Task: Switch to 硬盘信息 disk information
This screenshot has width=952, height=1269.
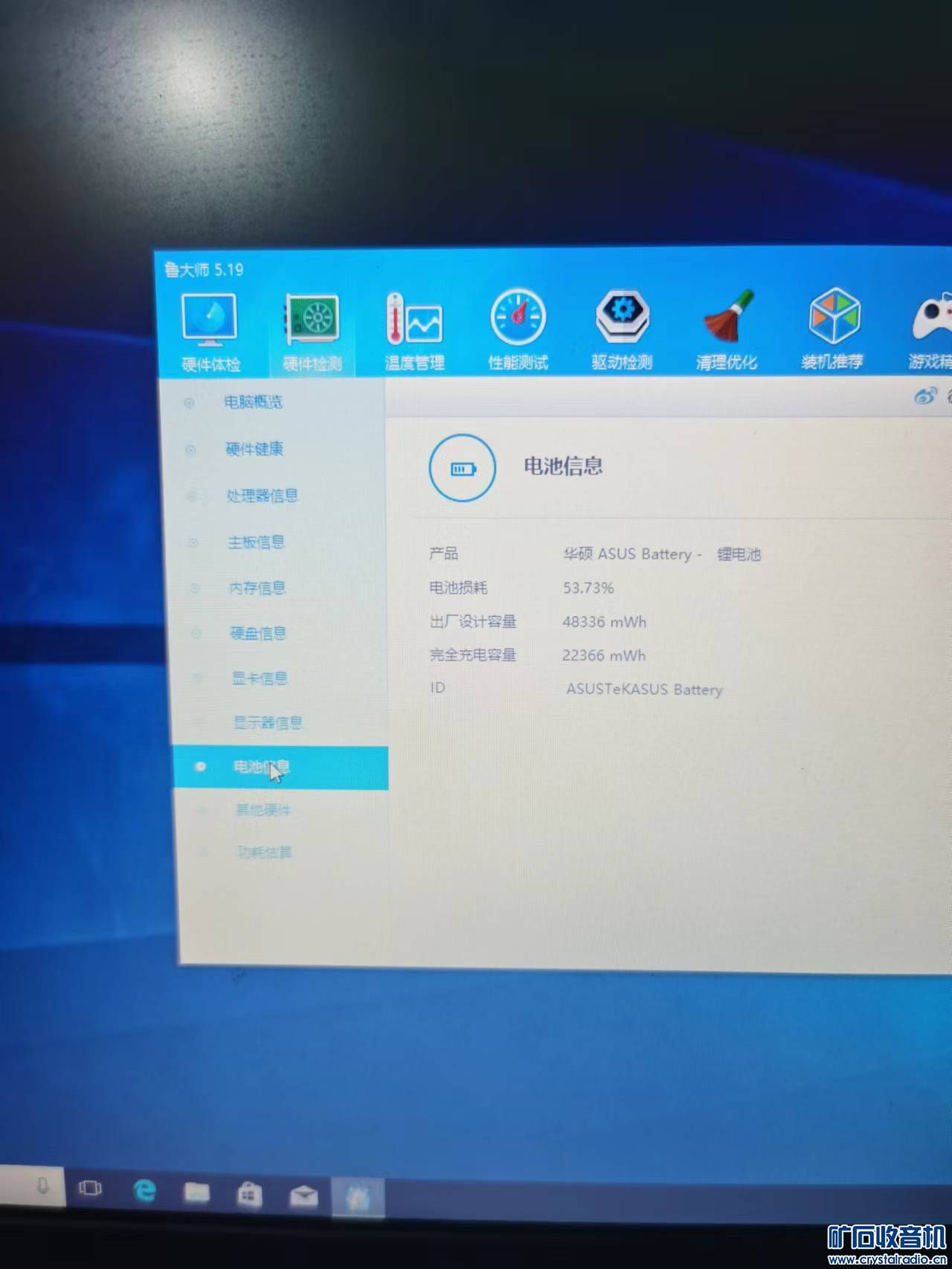Action: (x=258, y=634)
